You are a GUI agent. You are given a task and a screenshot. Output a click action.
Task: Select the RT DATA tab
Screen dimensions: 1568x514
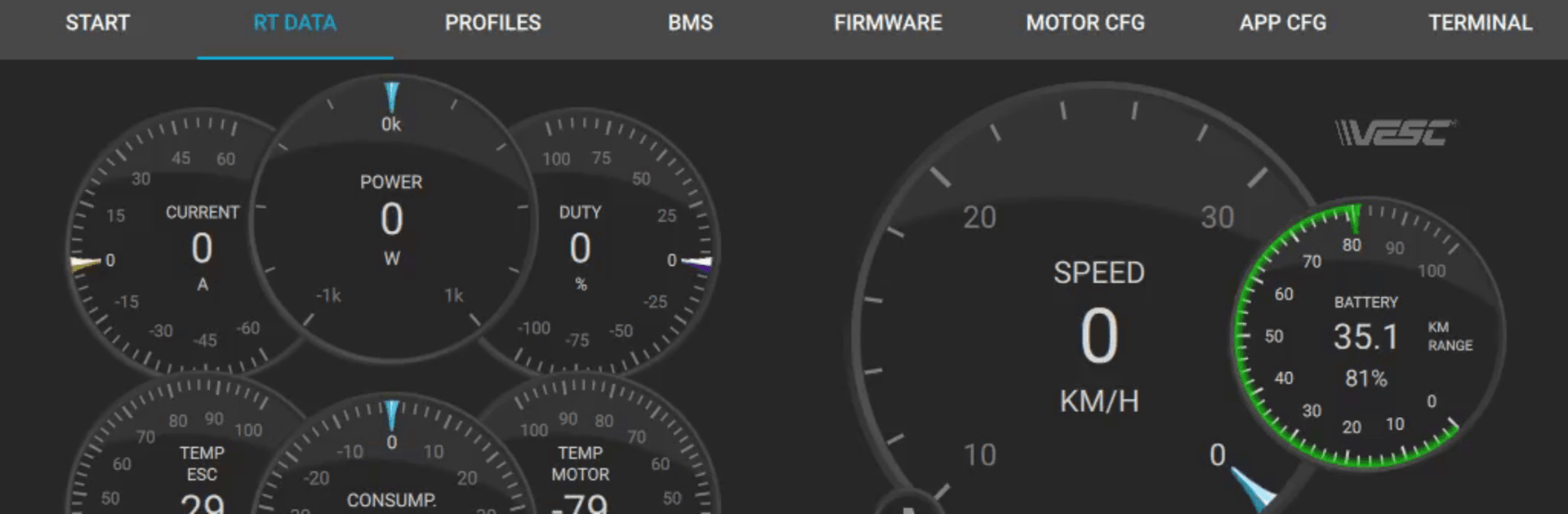pyautogui.click(x=295, y=23)
